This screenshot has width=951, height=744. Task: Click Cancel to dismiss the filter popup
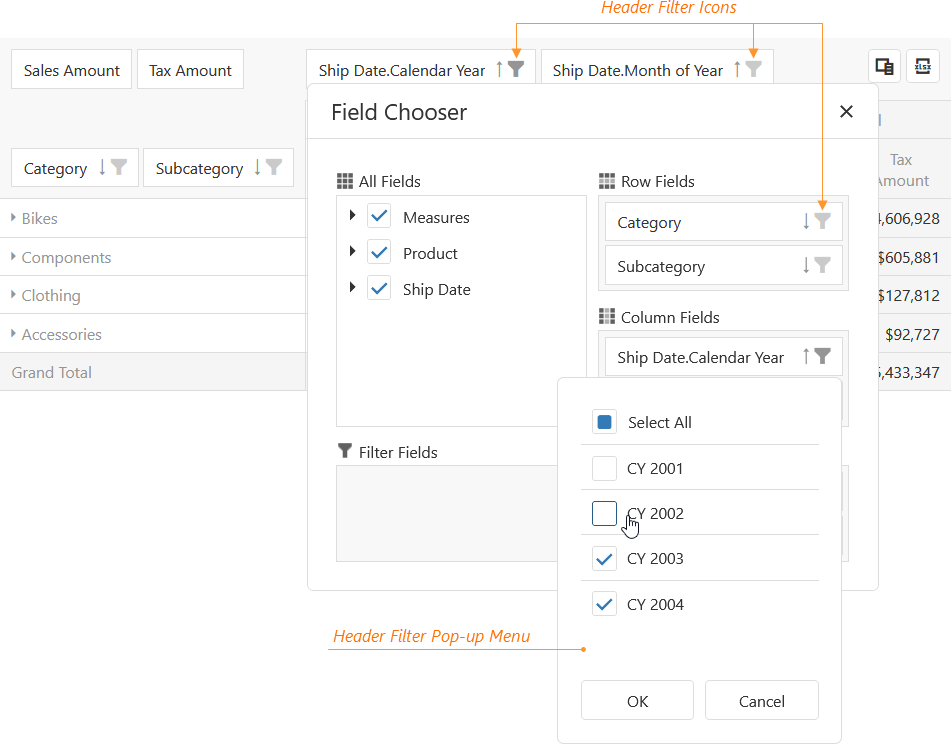(762, 700)
